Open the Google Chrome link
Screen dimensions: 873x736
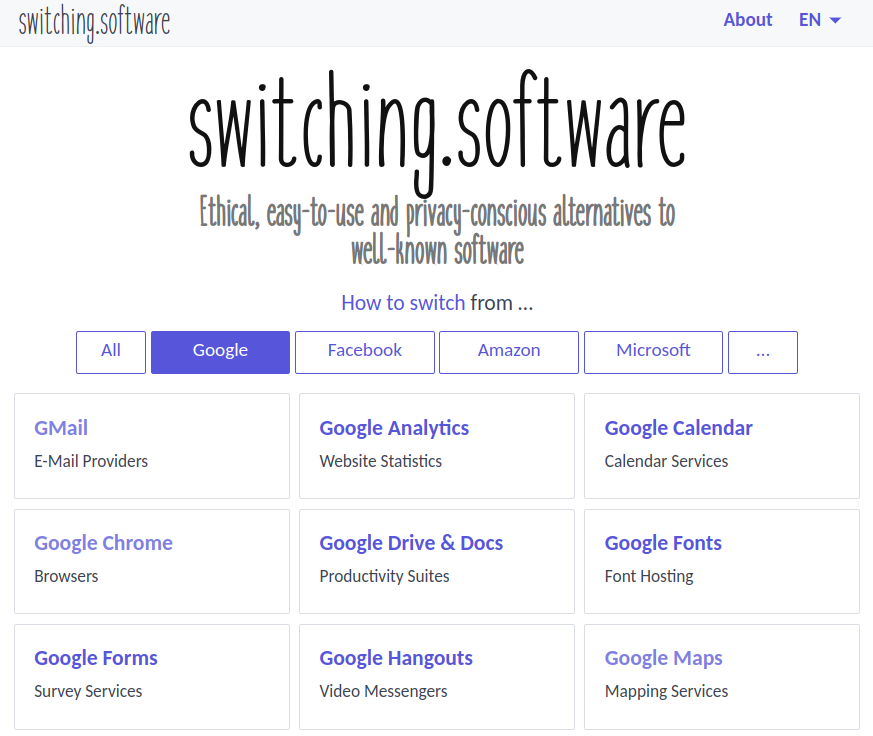(x=104, y=543)
